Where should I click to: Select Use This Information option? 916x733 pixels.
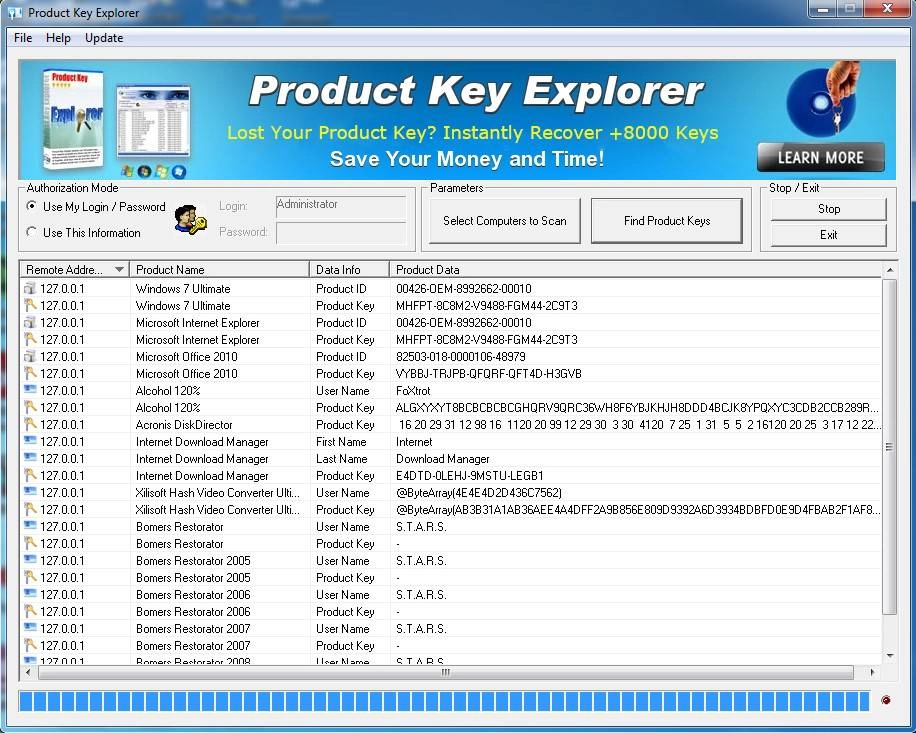point(84,232)
